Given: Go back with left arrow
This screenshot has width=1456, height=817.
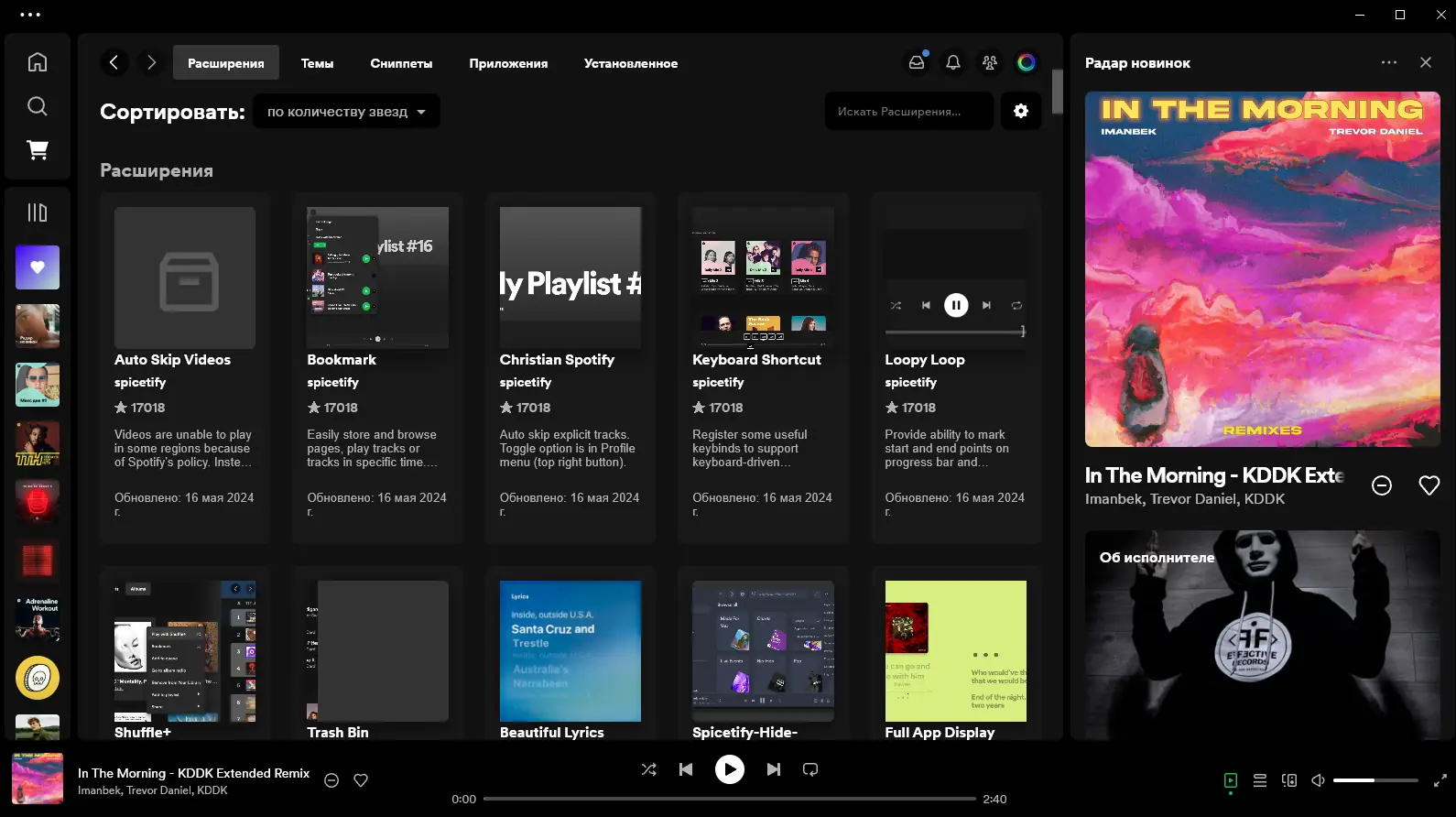Looking at the screenshot, I should [114, 62].
